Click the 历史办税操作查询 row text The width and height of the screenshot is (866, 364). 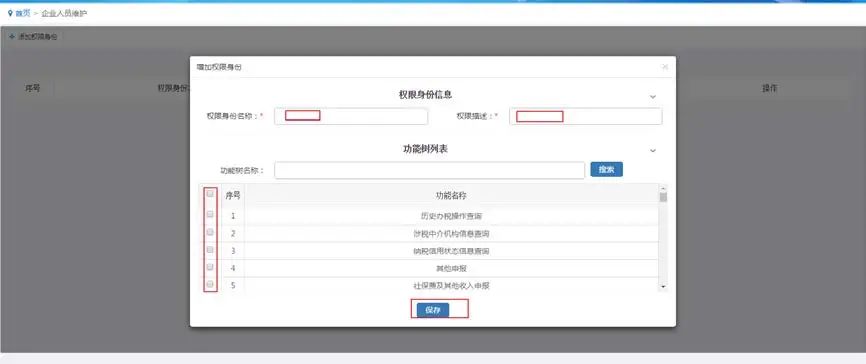[451, 216]
